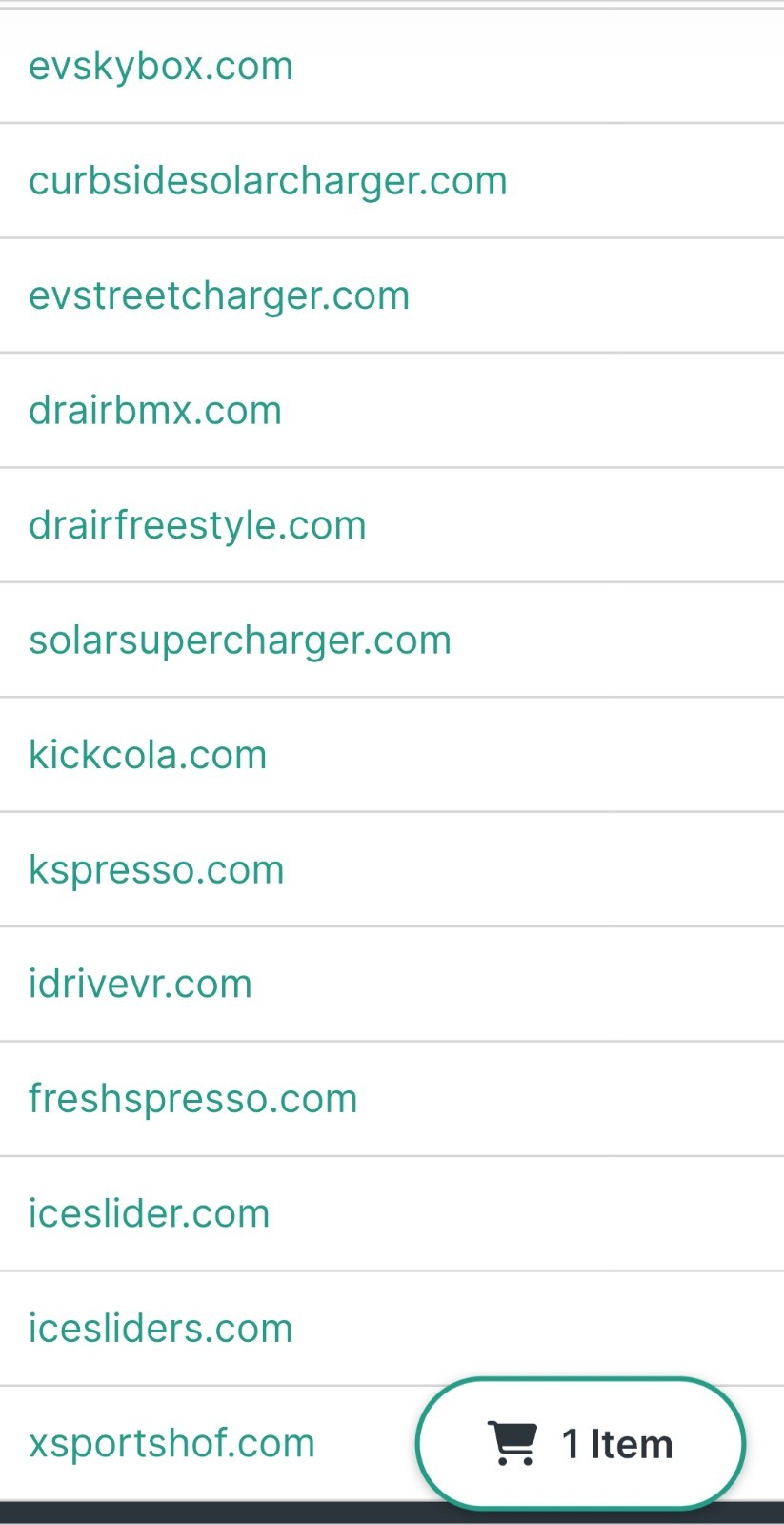Click the "Item" text in cart button

coord(632,1444)
